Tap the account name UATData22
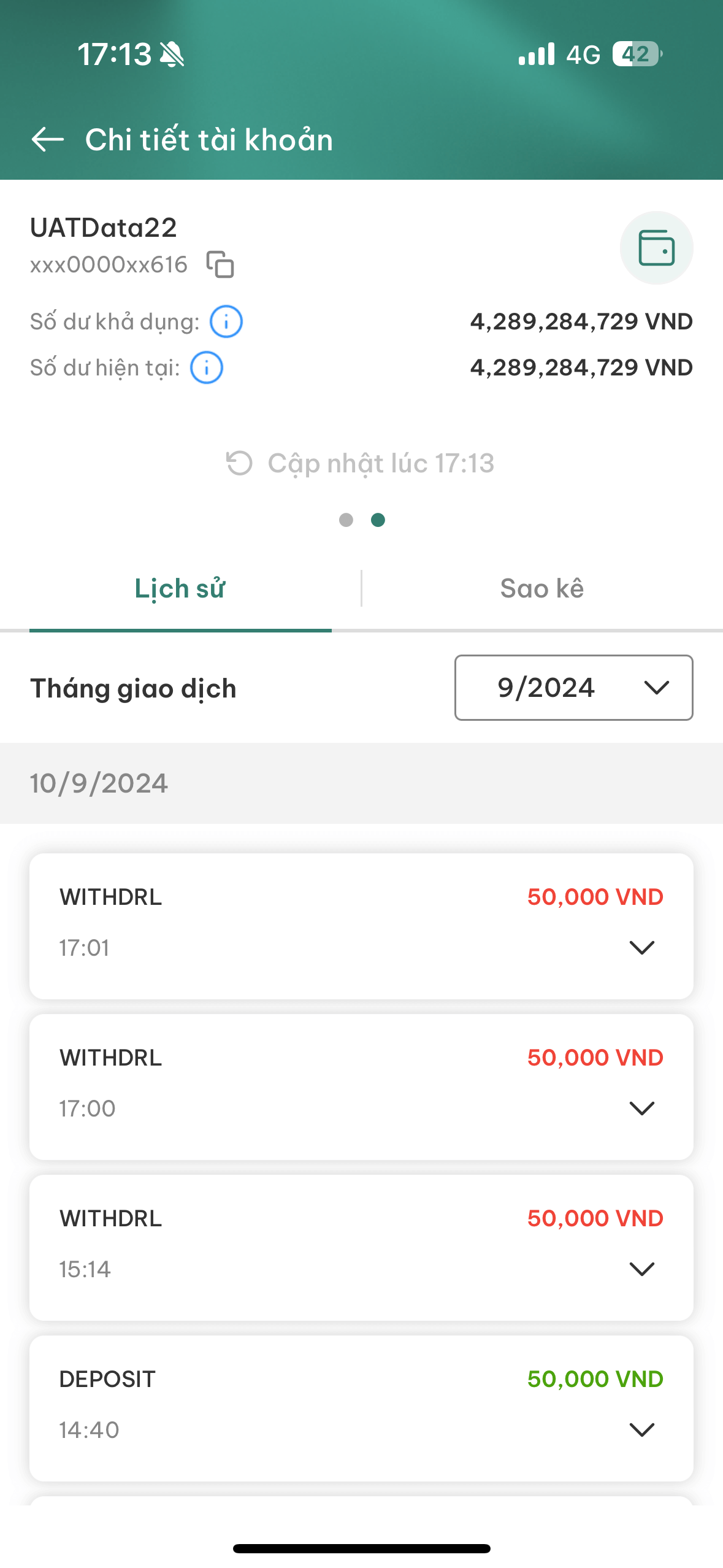The image size is (723, 1568). pyautogui.click(x=104, y=228)
